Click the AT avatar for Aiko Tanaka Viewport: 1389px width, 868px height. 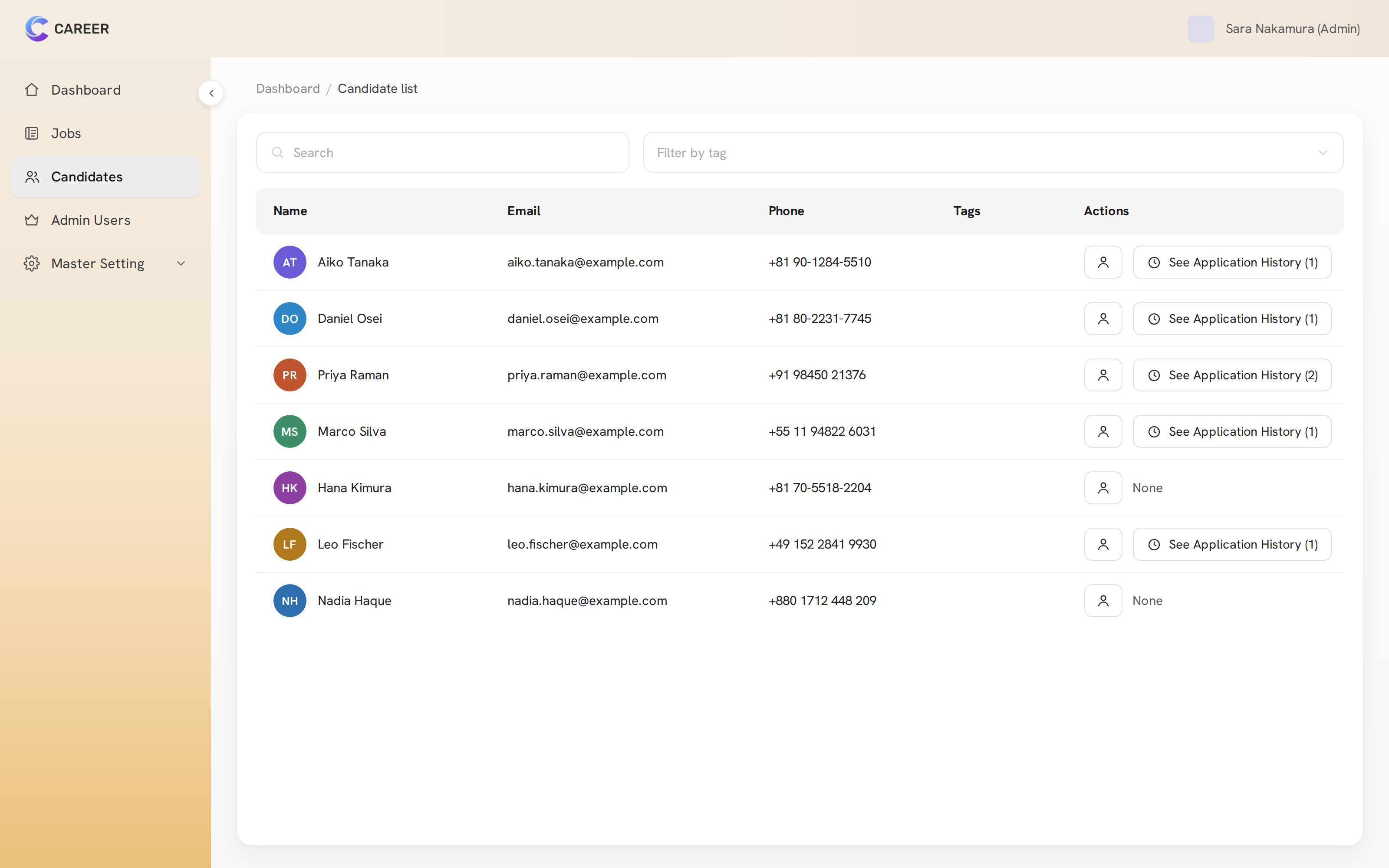(289, 262)
